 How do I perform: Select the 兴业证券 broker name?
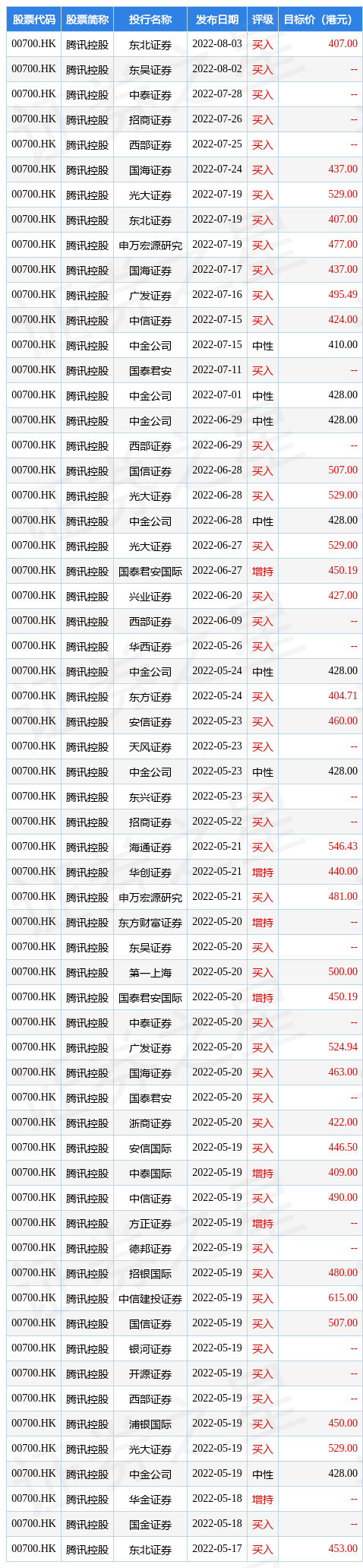tap(150, 596)
